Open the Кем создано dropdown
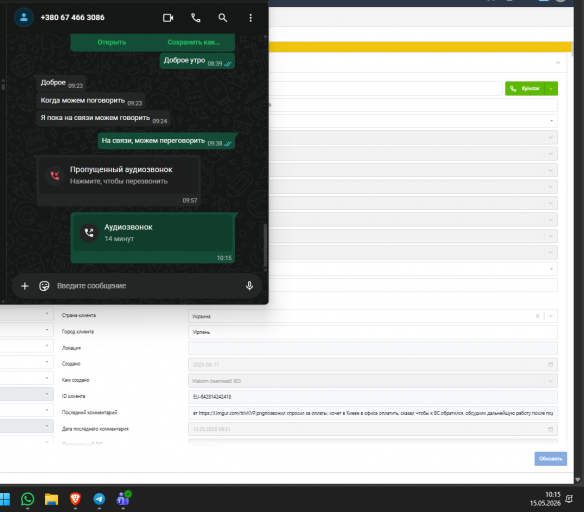584x512 pixels. (x=373, y=381)
